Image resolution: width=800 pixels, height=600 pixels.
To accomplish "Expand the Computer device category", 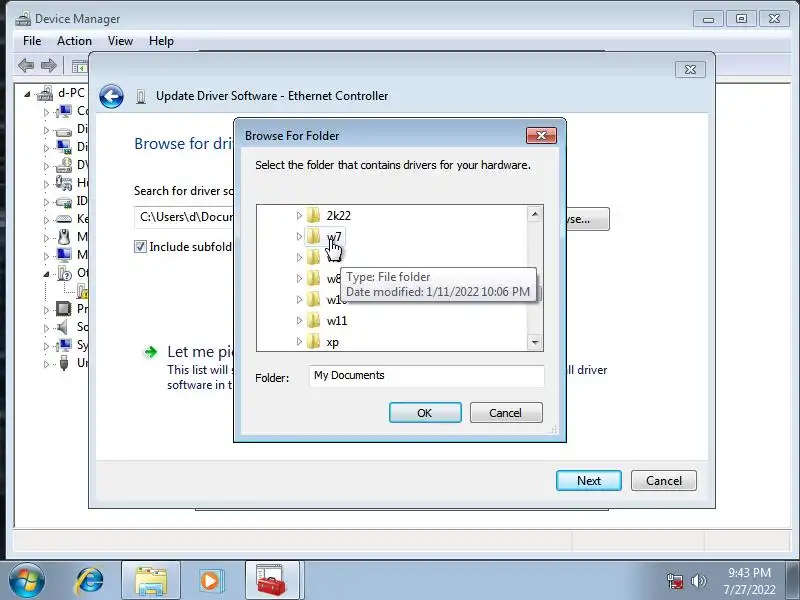I will coord(46,112).
